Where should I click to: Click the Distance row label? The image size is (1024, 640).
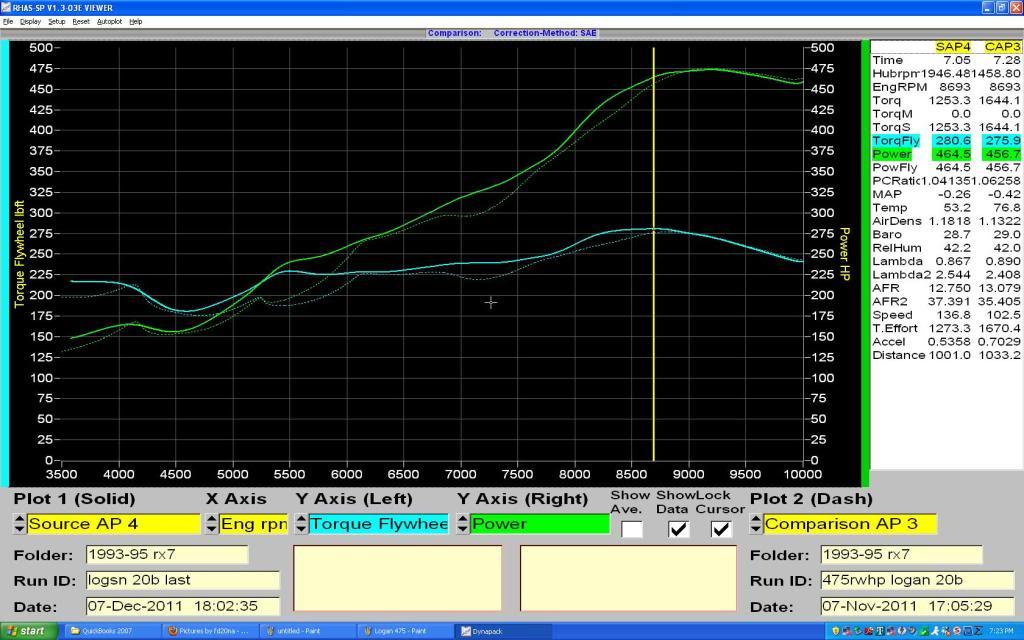tap(899, 355)
